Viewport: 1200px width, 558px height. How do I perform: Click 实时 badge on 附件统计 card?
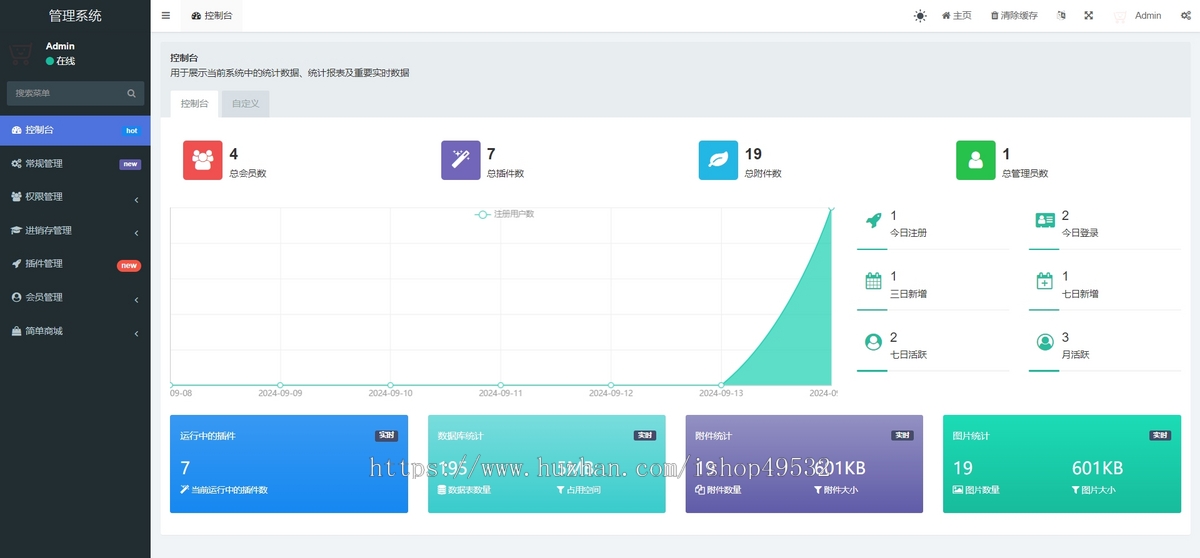click(903, 436)
